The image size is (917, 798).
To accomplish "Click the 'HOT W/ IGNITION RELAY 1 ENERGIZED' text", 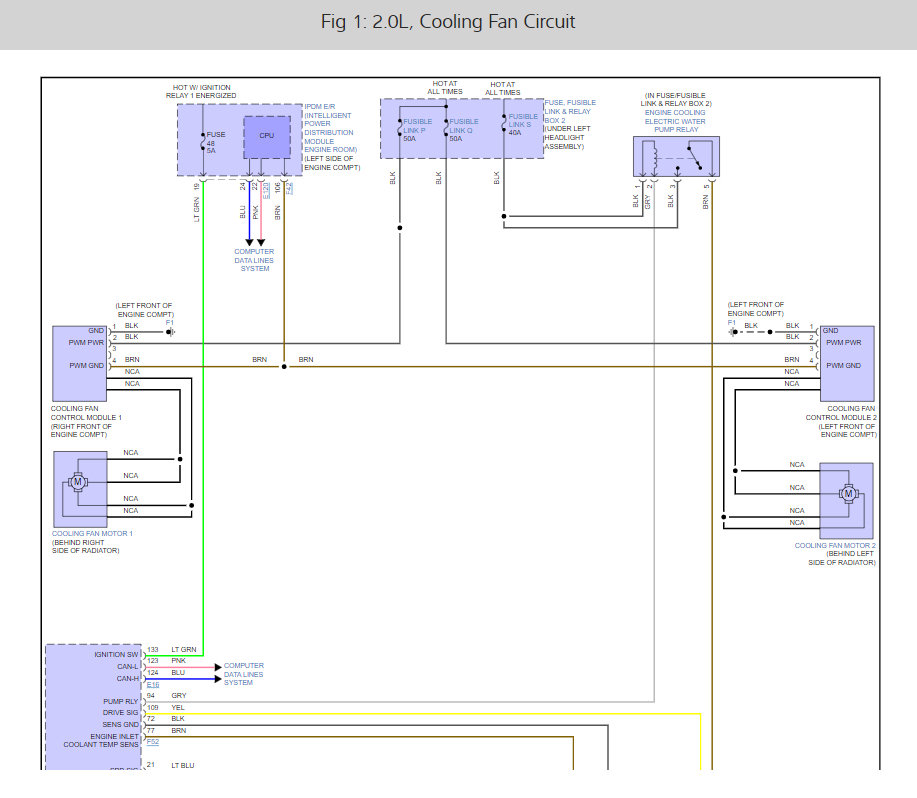I will coord(201,91).
